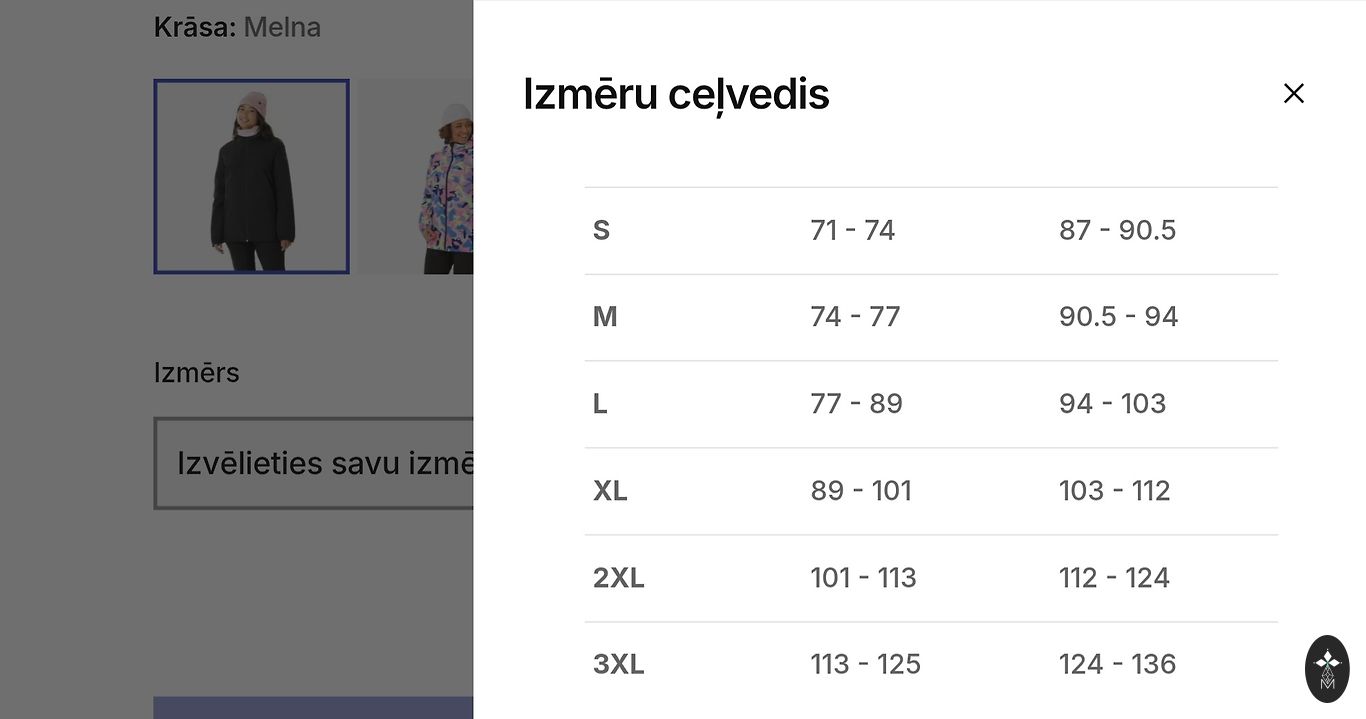Click the Izmēru ceļvedis heading

pyautogui.click(x=676, y=94)
